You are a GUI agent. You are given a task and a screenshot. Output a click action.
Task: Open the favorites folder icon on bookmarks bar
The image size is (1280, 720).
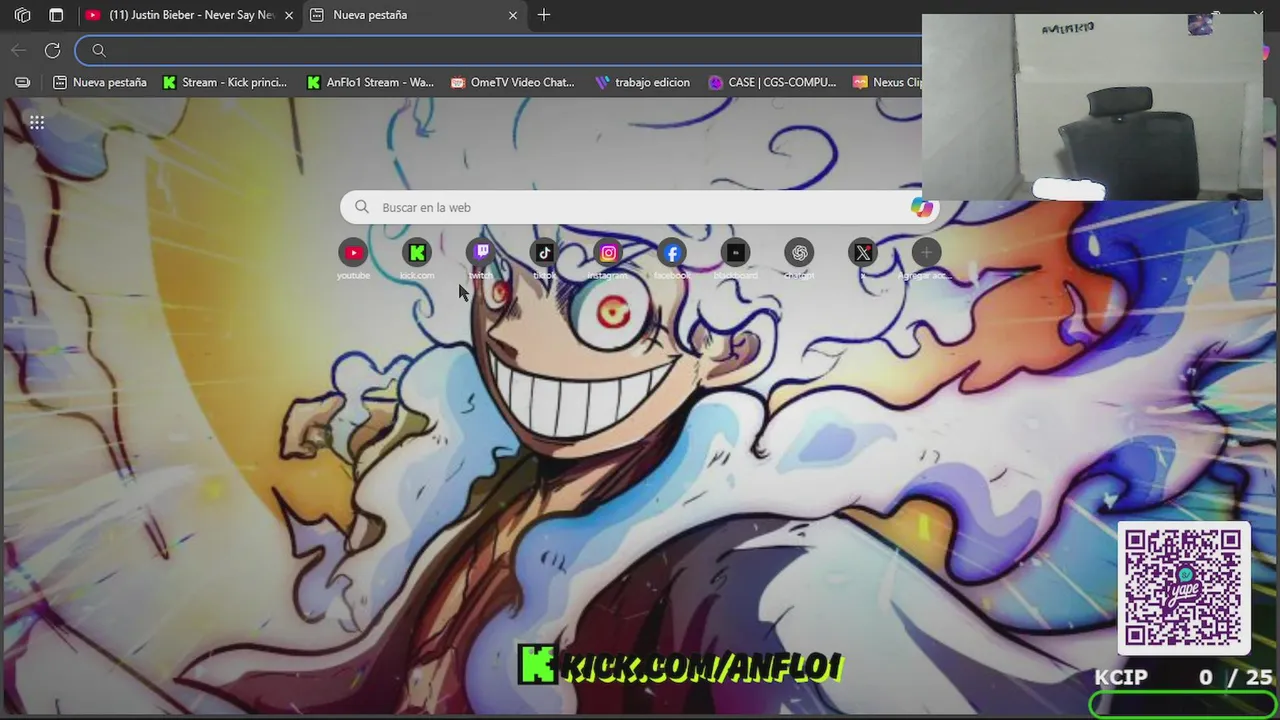point(23,82)
